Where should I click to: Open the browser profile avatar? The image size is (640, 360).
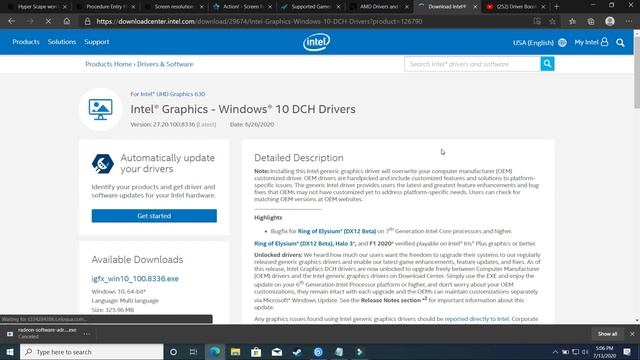pyautogui.click(x=610, y=21)
